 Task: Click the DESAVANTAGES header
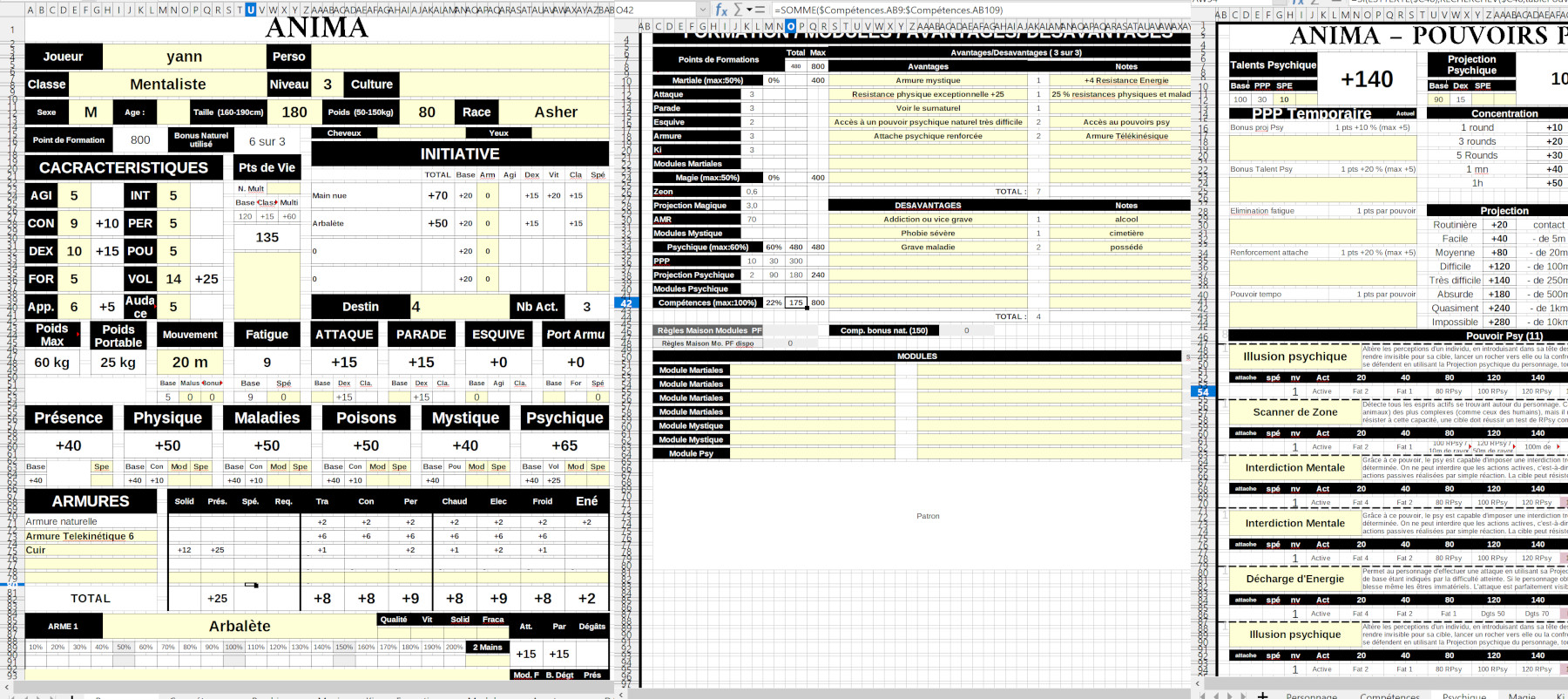(x=928, y=206)
